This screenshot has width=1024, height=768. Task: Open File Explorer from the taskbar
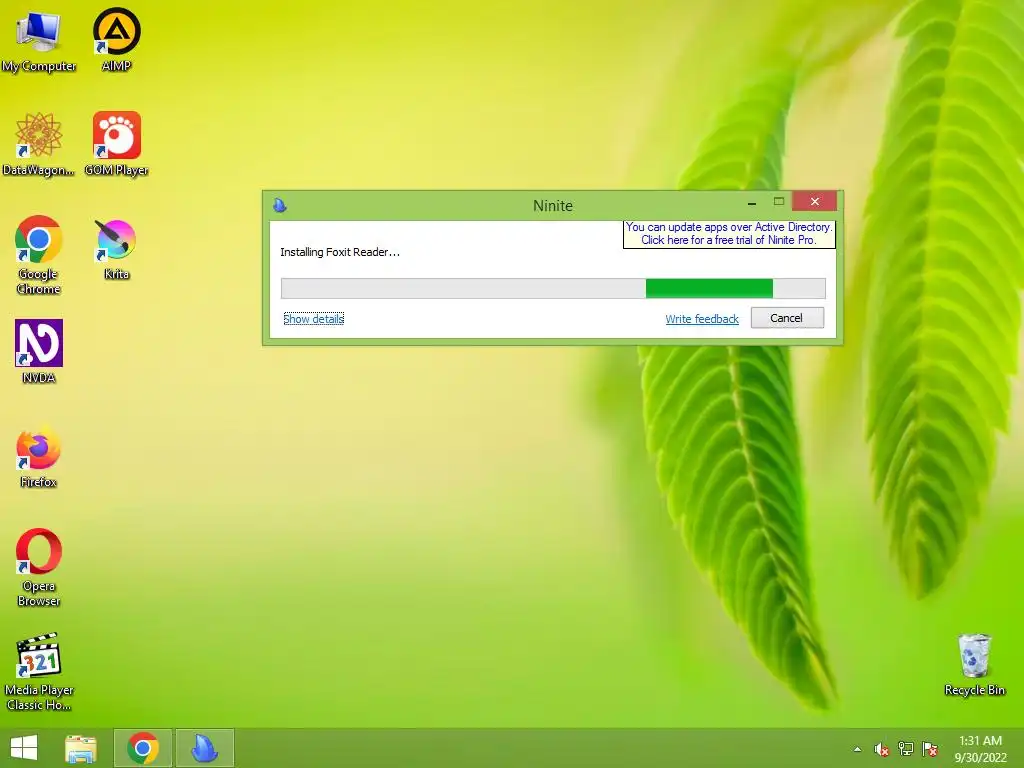(x=81, y=748)
